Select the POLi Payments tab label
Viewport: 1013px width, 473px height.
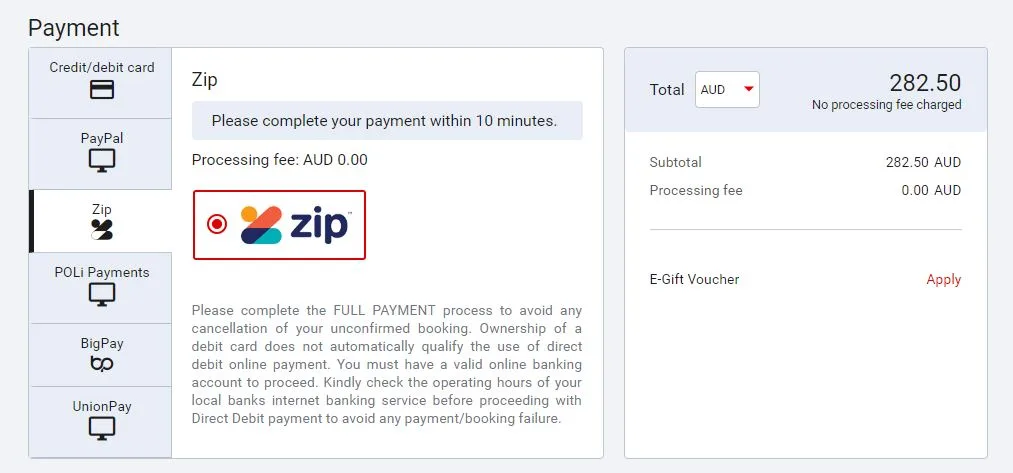[x=102, y=272]
